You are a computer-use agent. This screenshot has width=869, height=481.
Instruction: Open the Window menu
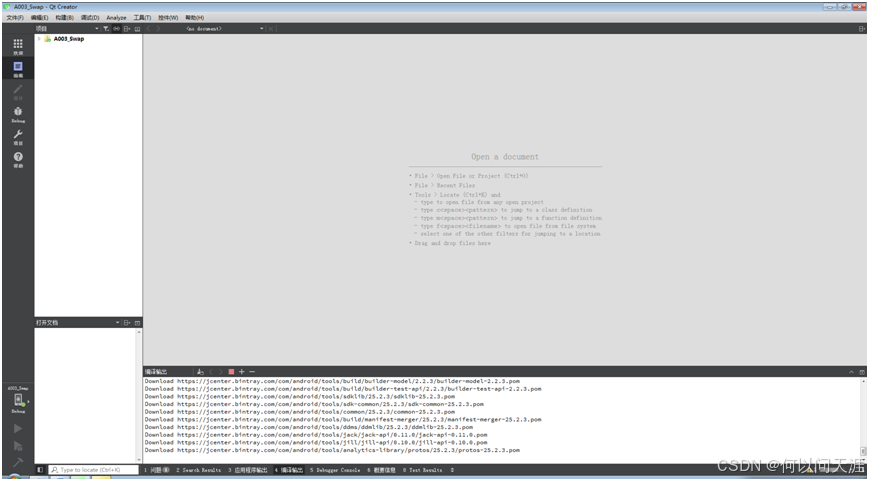(x=168, y=18)
